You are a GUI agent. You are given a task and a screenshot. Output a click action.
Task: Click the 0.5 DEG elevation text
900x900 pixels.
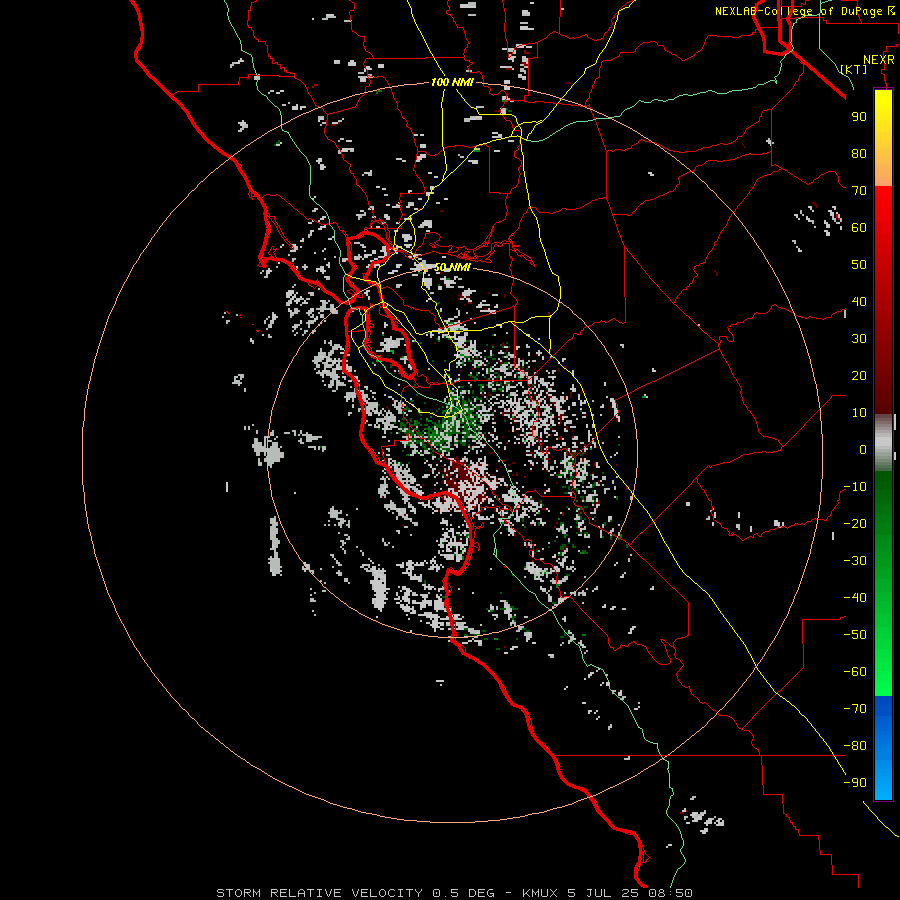[x=463, y=893]
